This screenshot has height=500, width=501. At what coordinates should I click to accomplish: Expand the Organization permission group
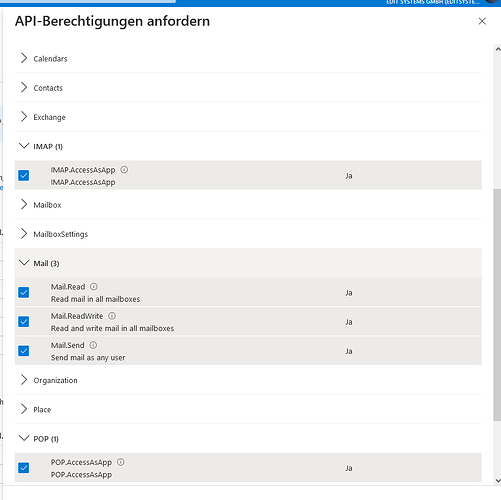click(x=248, y=380)
